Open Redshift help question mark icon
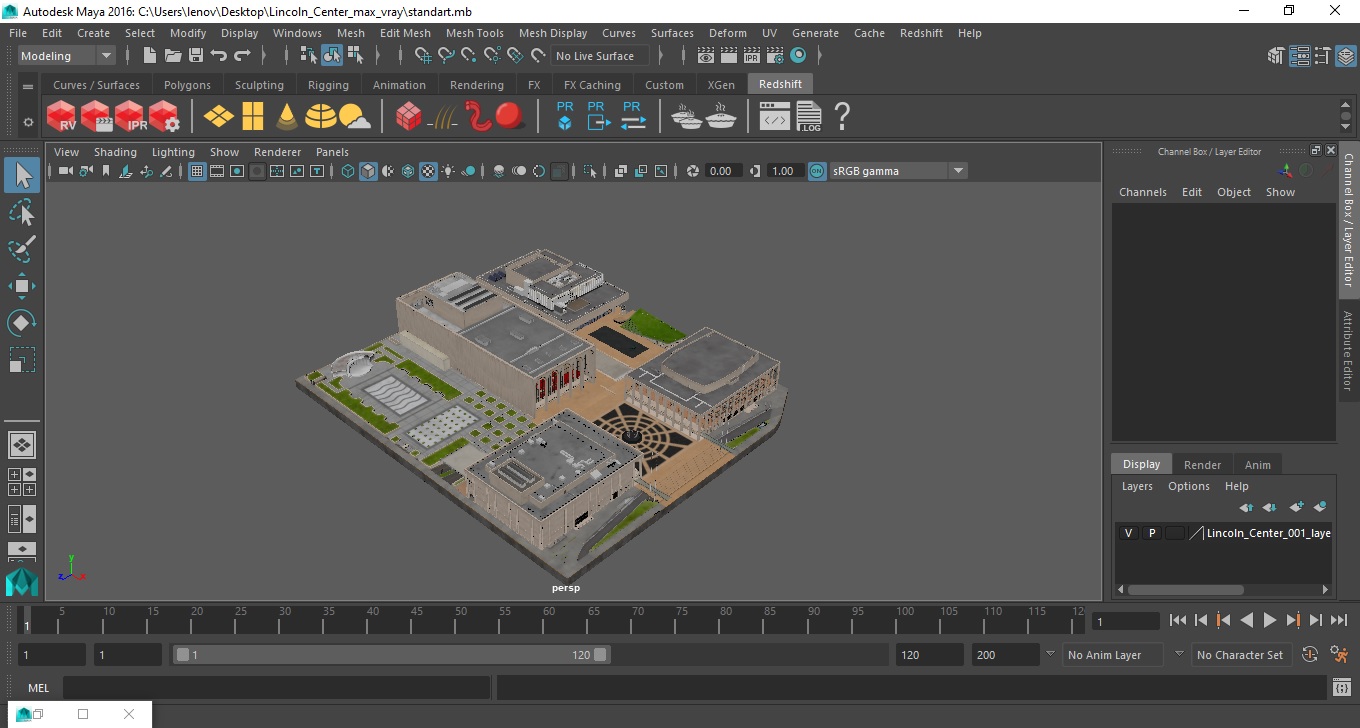Image resolution: width=1360 pixels, height=728 pixels. (842, 117)
